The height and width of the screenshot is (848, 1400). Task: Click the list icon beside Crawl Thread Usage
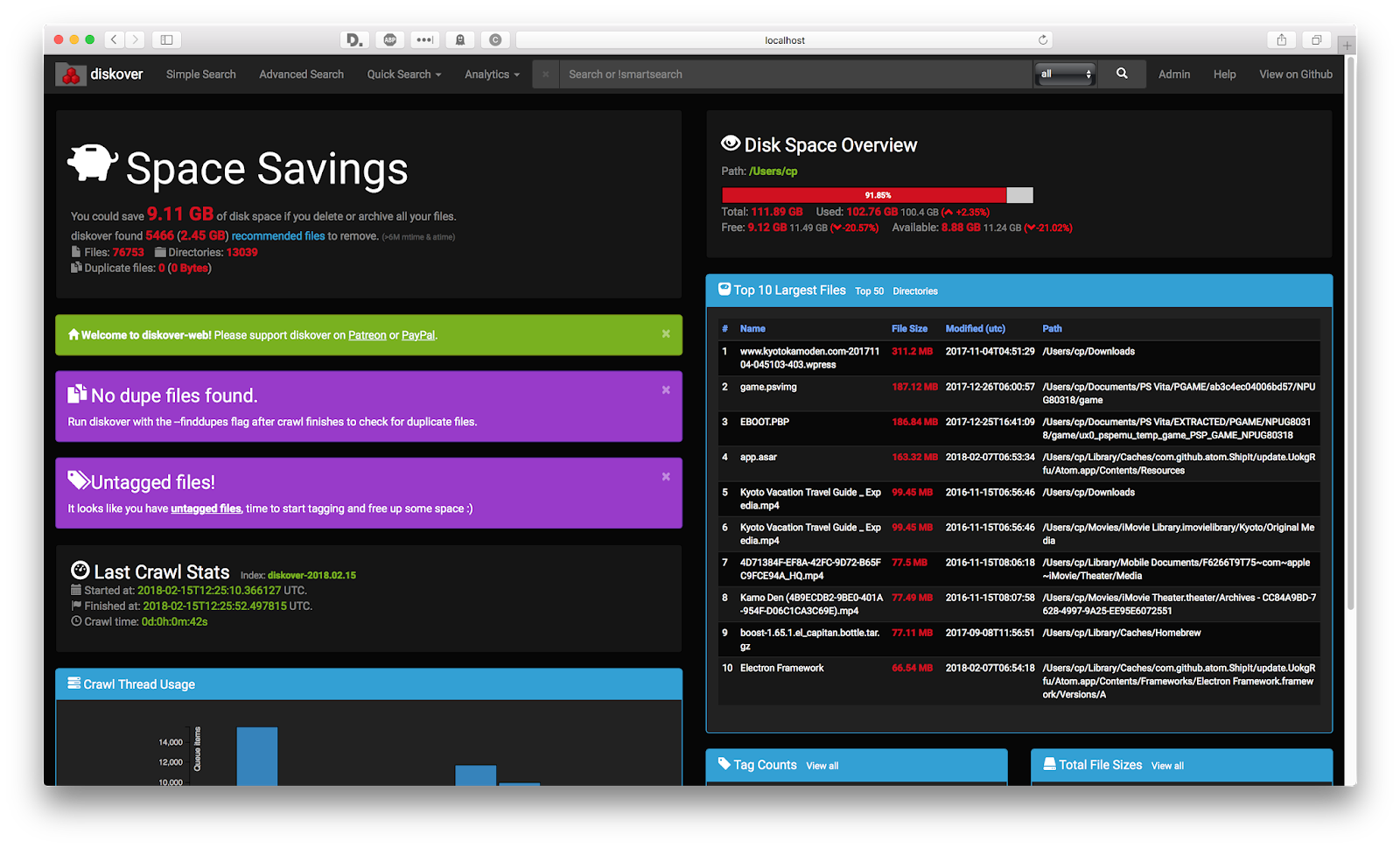point(73,683)
